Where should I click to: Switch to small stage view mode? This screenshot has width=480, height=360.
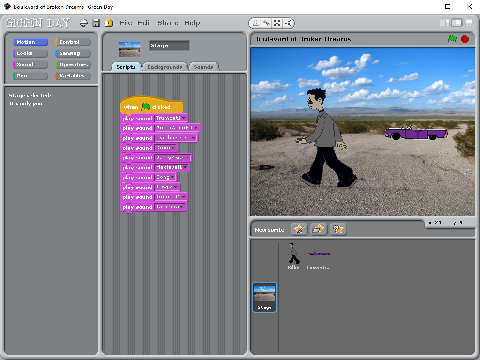pyautogui.click(x=444, y=23)
